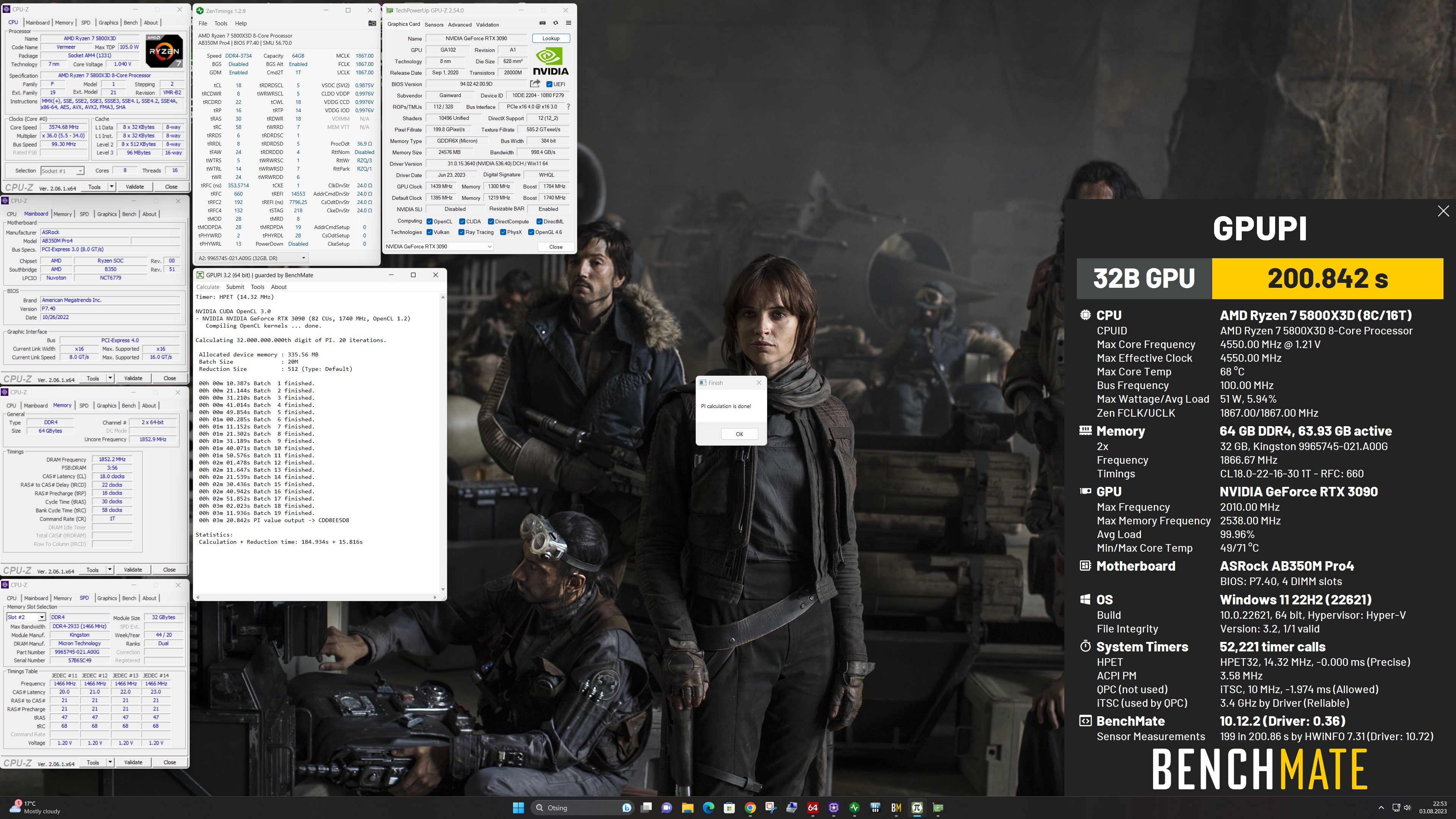Expand Tools arrow in CPU-Z SPD window

[110, 762]
